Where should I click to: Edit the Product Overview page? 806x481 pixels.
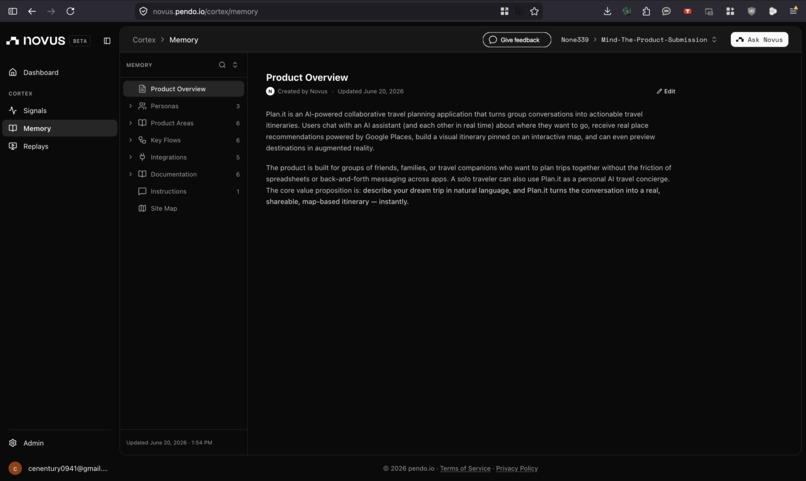point(666,91)
